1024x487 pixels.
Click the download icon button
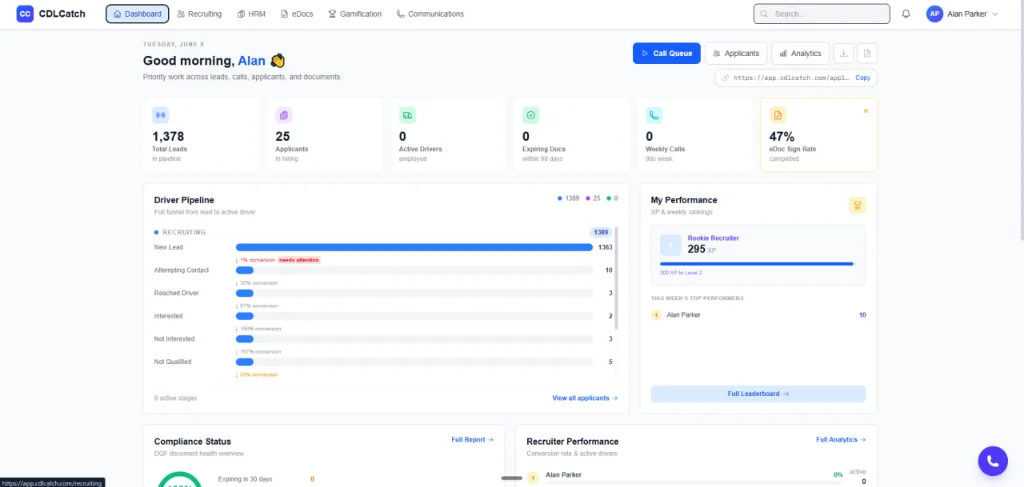click(x=843, y=54)
